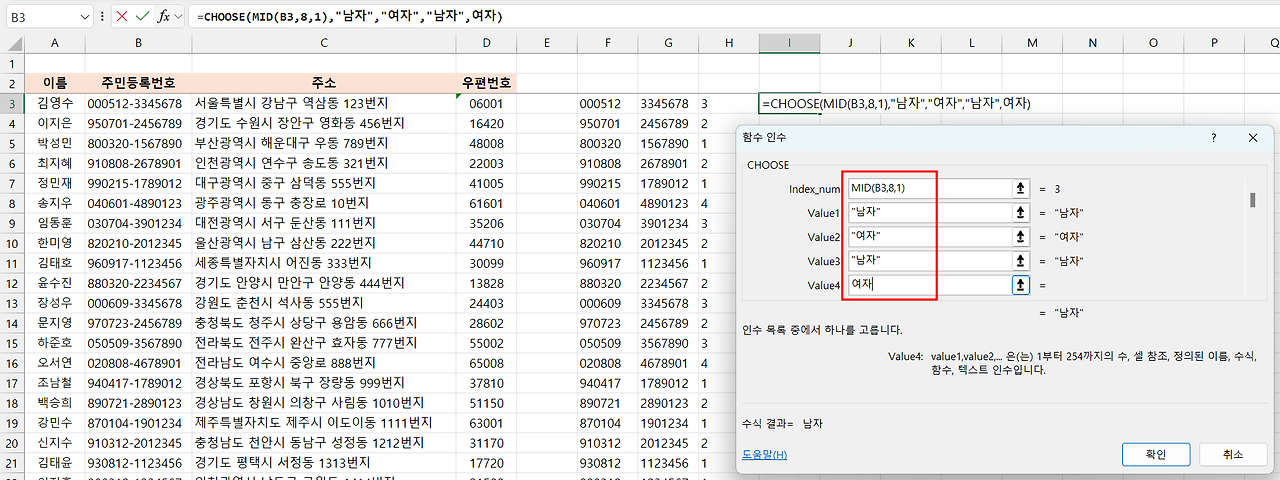Click the 취소 button in the dialog

pyautogui.click(x=1234, y=454)
